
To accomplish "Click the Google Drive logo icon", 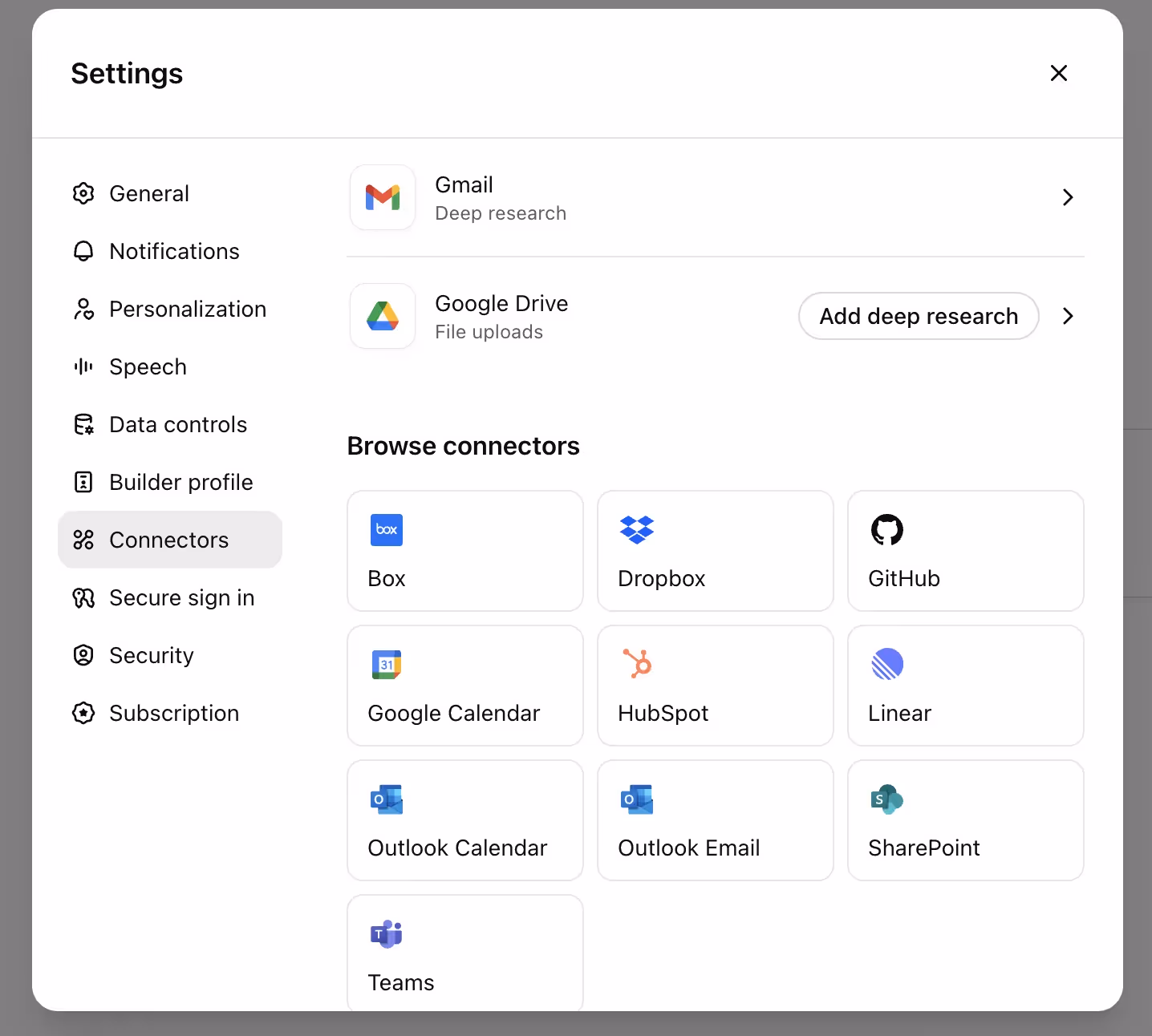I will point(383,316).
